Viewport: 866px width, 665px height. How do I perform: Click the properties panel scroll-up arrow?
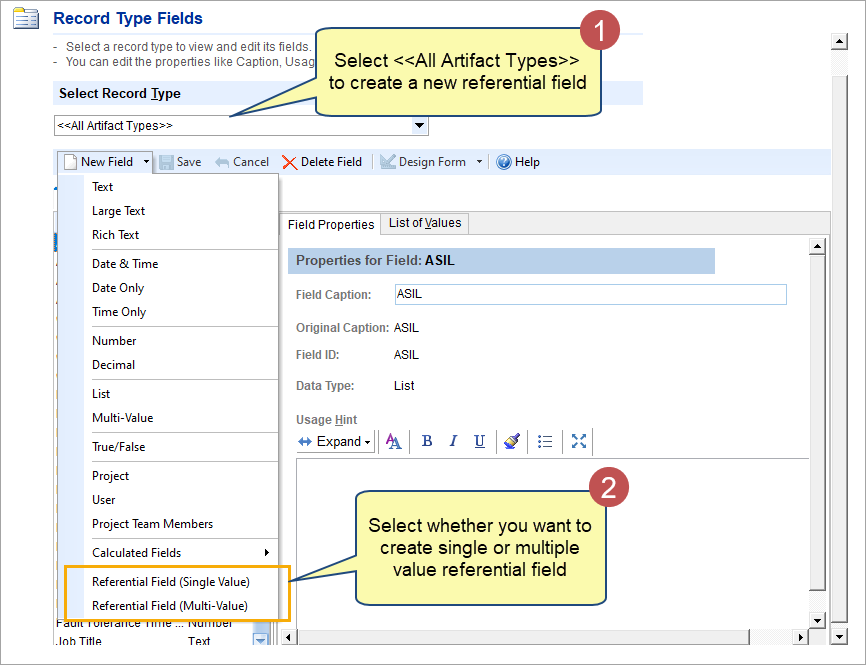click(817, 246)
